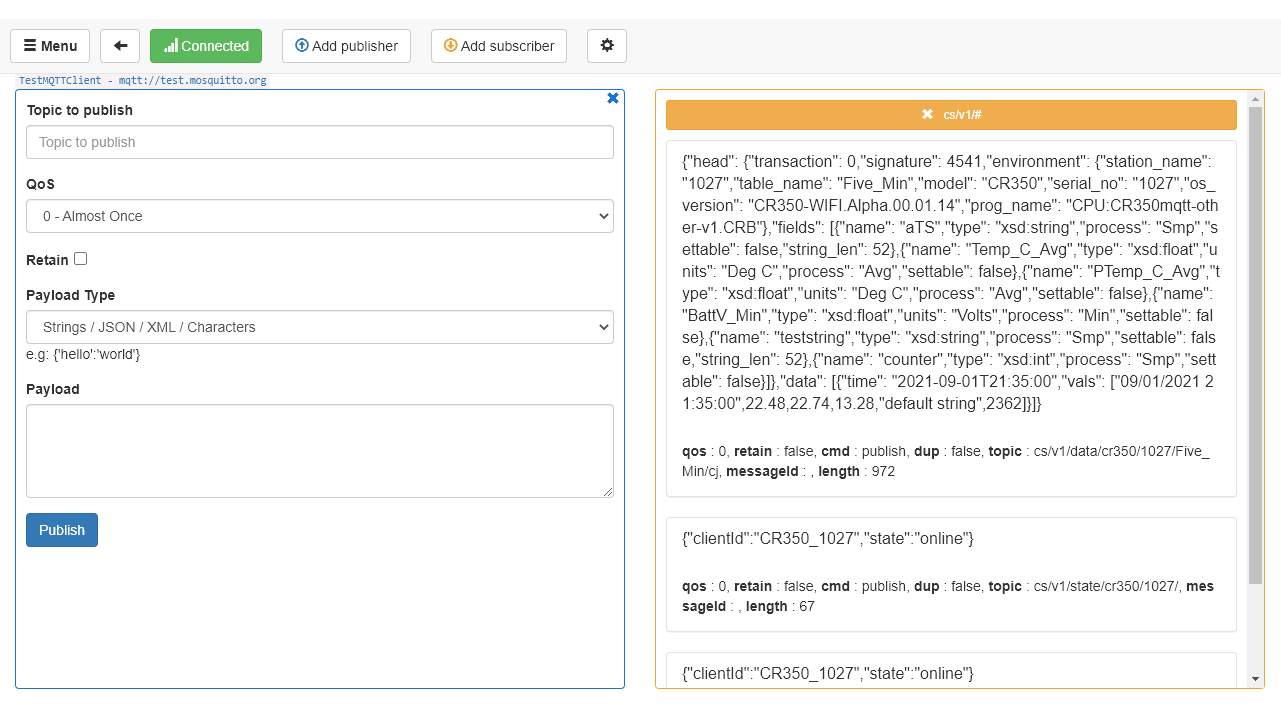Click Add publisher button

(x=346, y=46)
